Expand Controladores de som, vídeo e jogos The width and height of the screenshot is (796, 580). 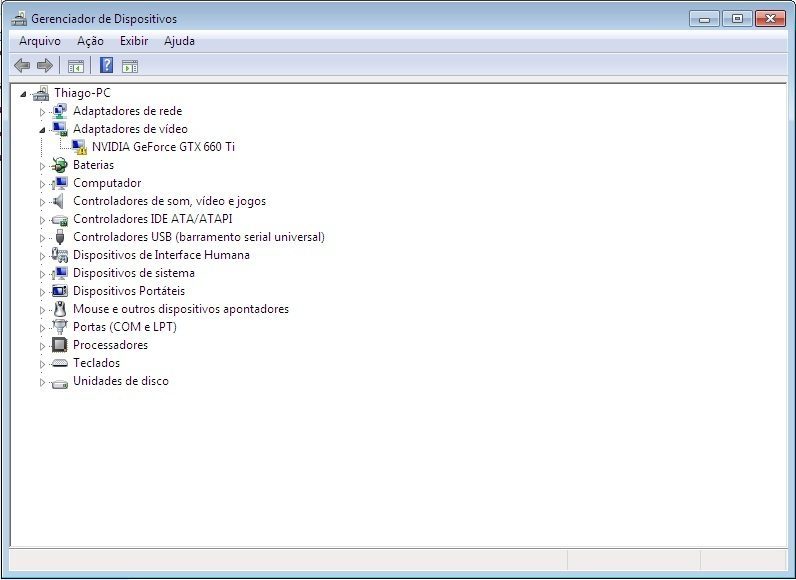tap(42, 202)
